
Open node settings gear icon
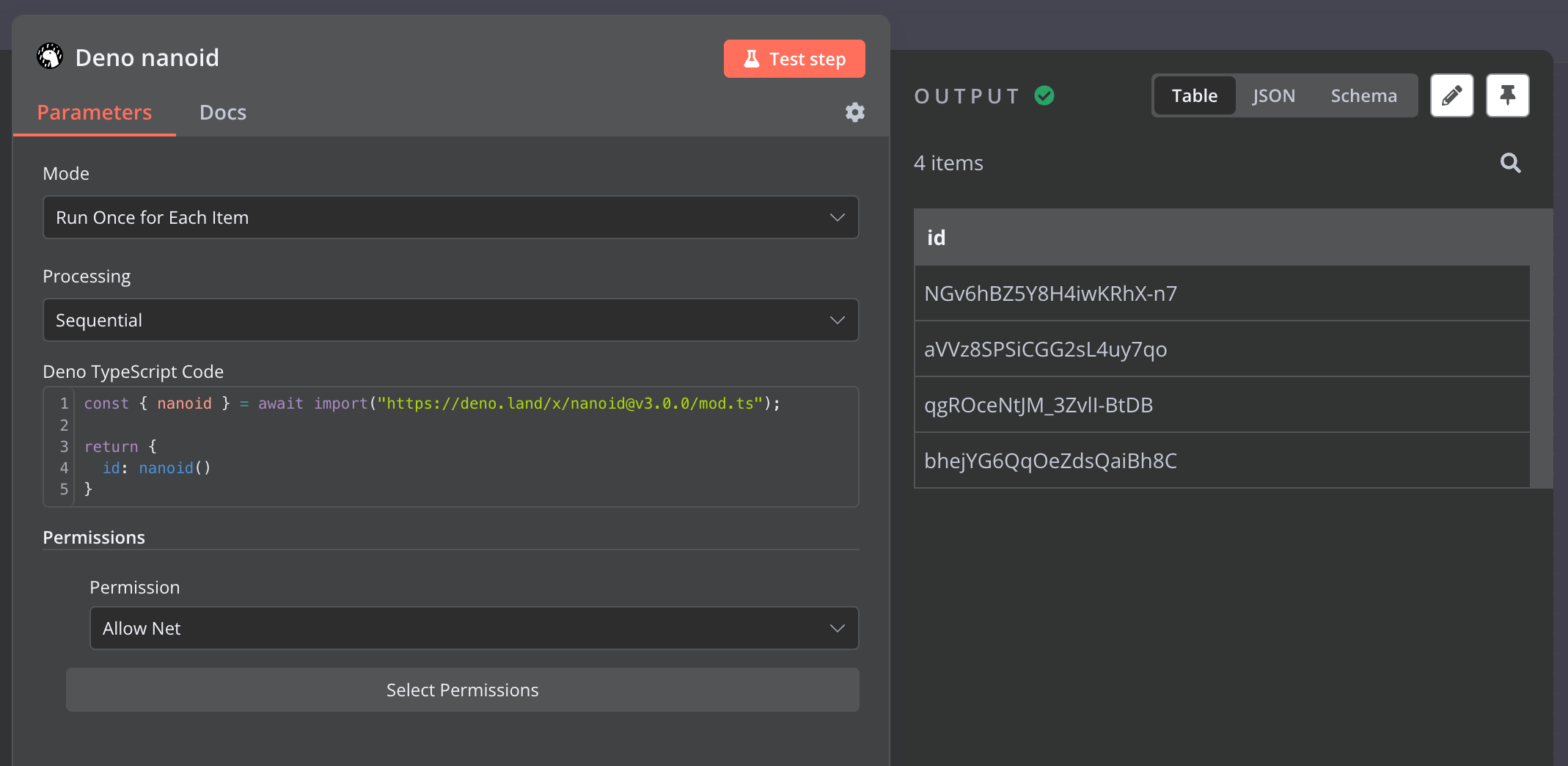tap(855, 112)
